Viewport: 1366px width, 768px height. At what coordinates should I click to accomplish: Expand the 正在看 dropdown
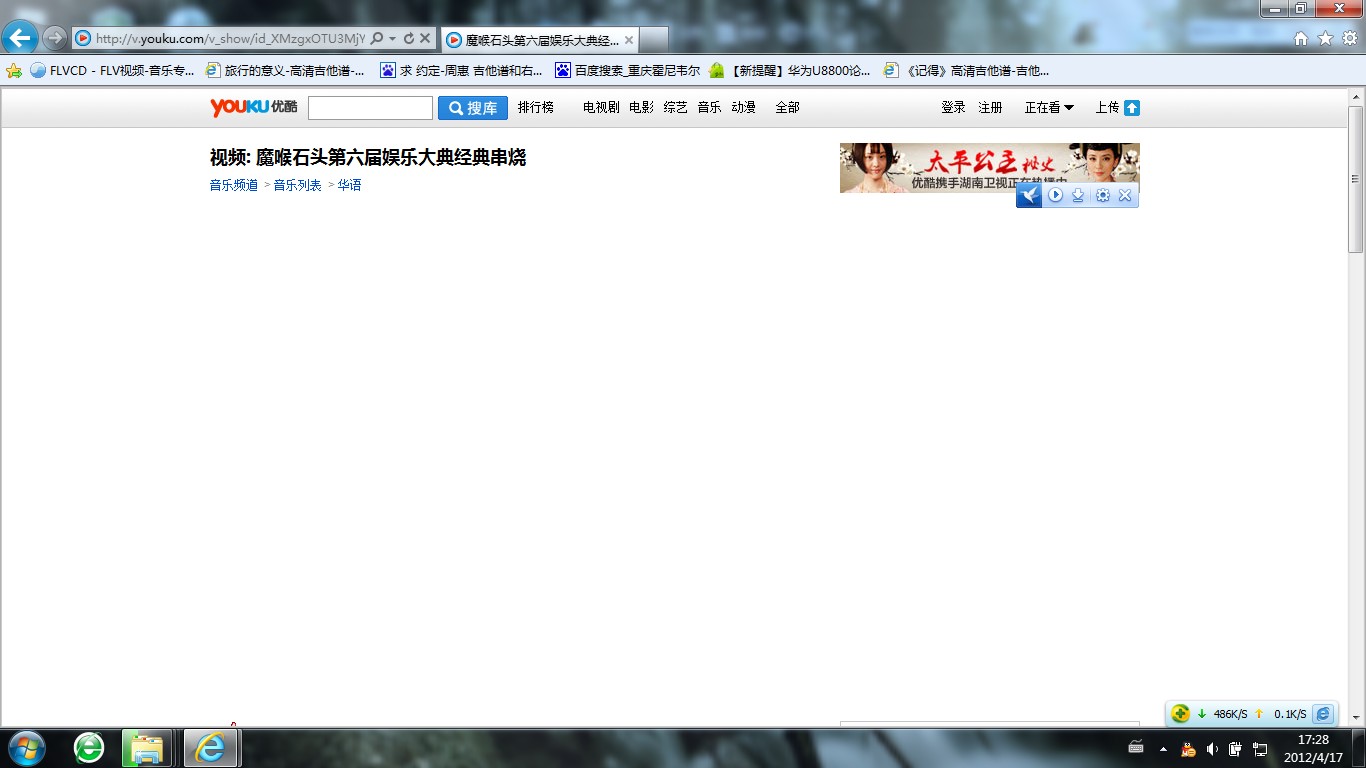click(x=1049, y=107)
